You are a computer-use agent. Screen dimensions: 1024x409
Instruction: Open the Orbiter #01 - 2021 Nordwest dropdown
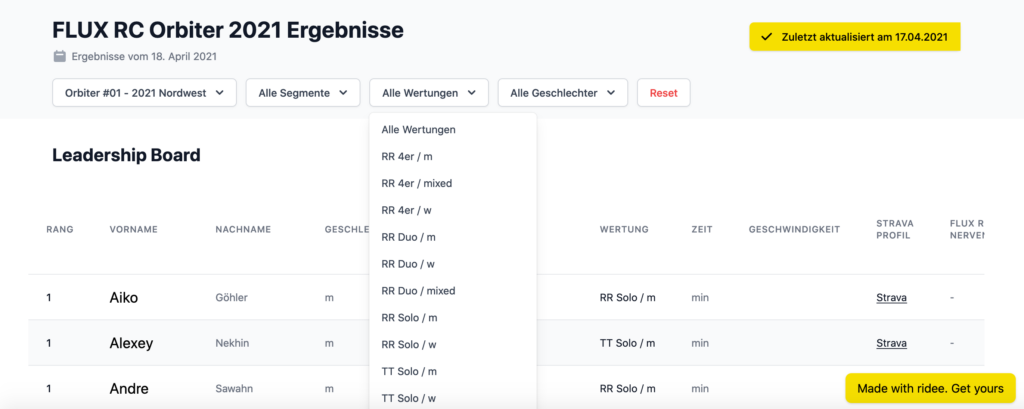pyautogui.click(x=144, y=93)
